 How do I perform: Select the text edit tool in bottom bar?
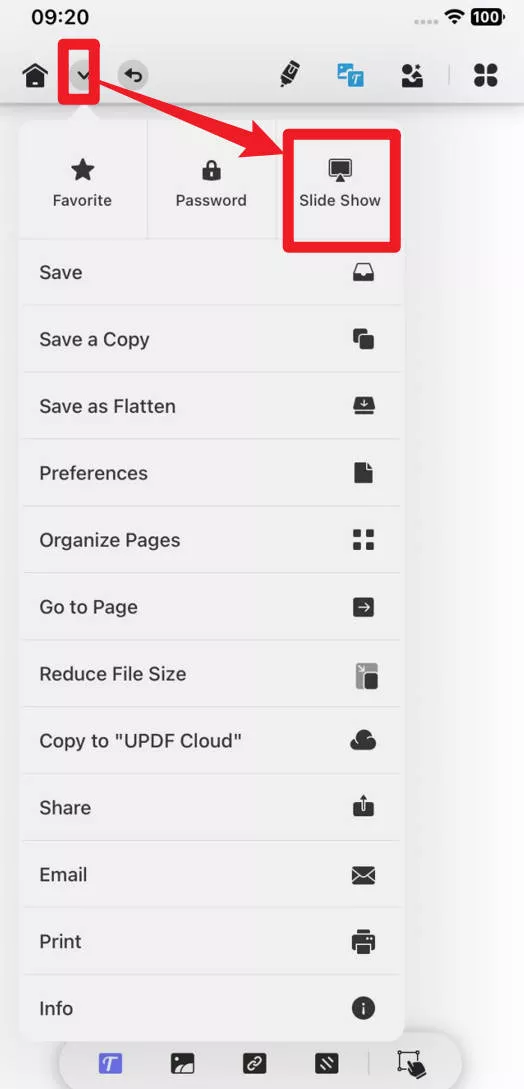110,1063
